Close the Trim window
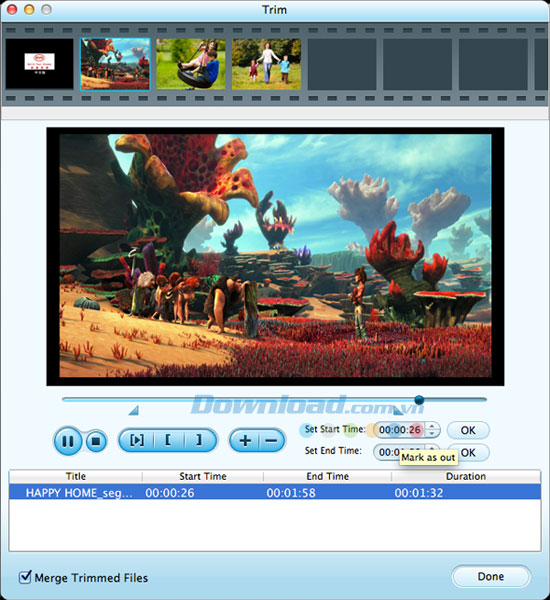The height and width of the screenshot is (600, 550). tap(12, 9)
